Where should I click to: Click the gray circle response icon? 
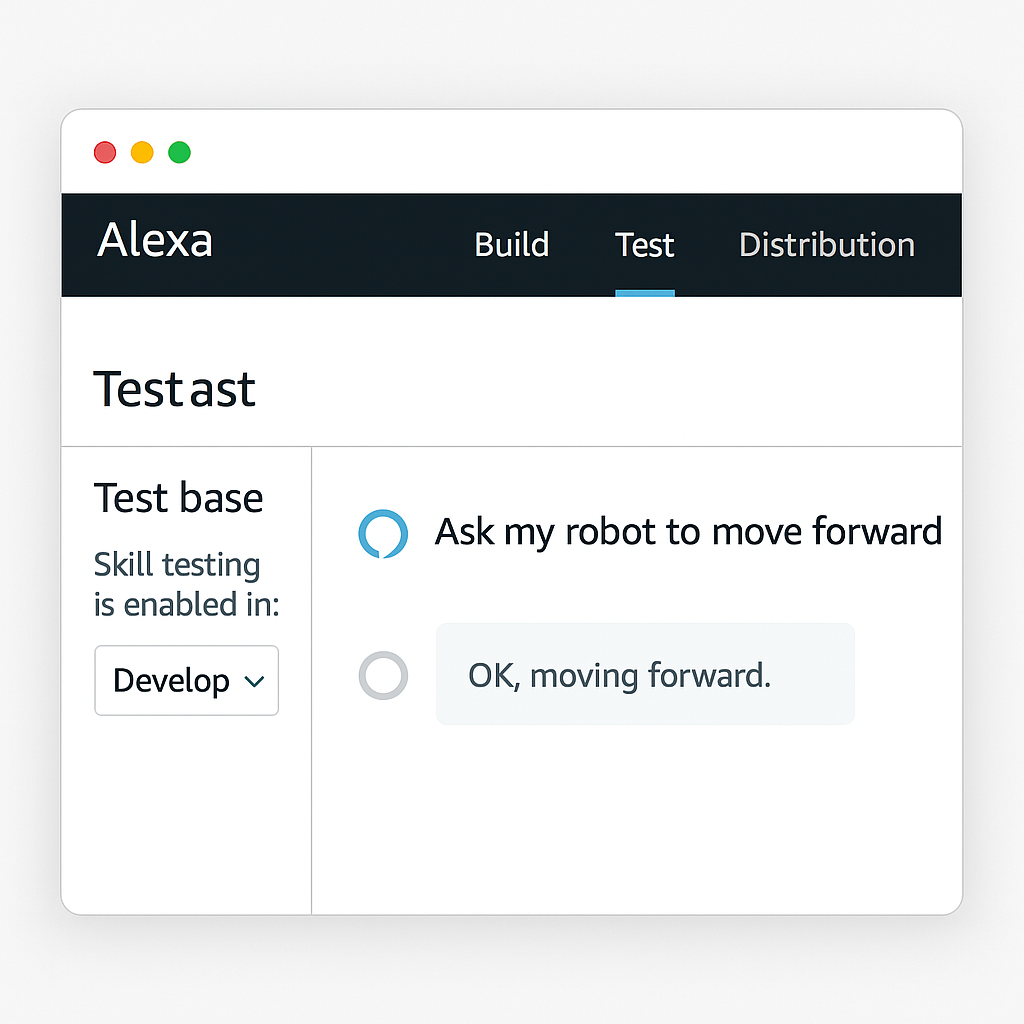tap(383, 675)
